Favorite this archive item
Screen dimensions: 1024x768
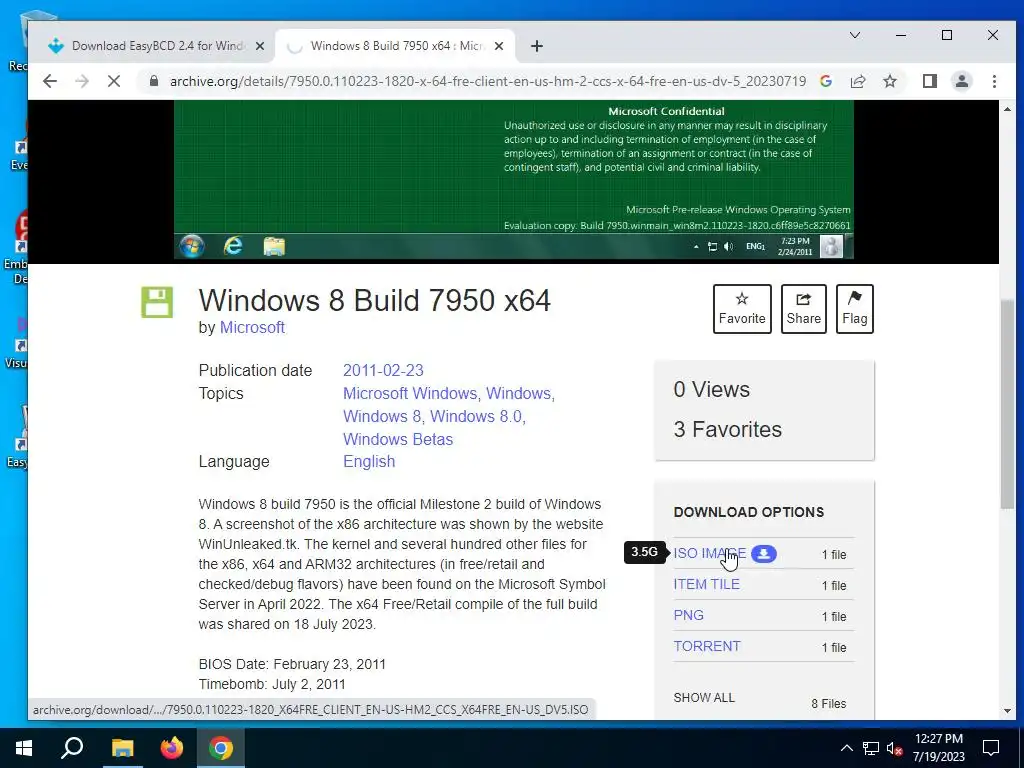(x=742, y=309)
